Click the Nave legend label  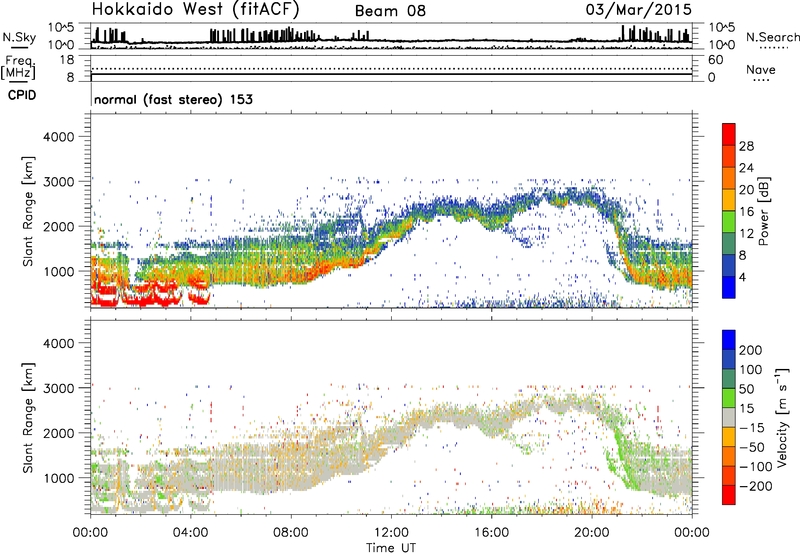[x=761, y=70]
